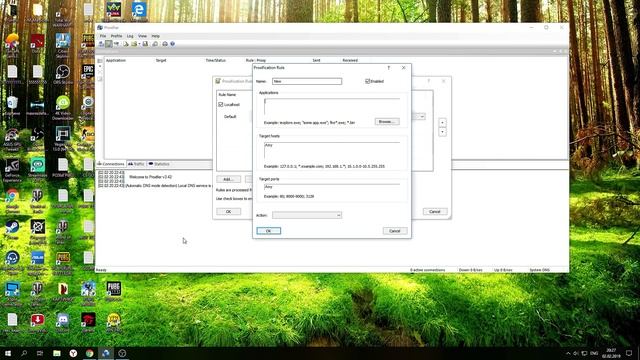Click Add... in the Proxification Rules window
This screenshot has width=640, height=360.
[x=229, y=179]
